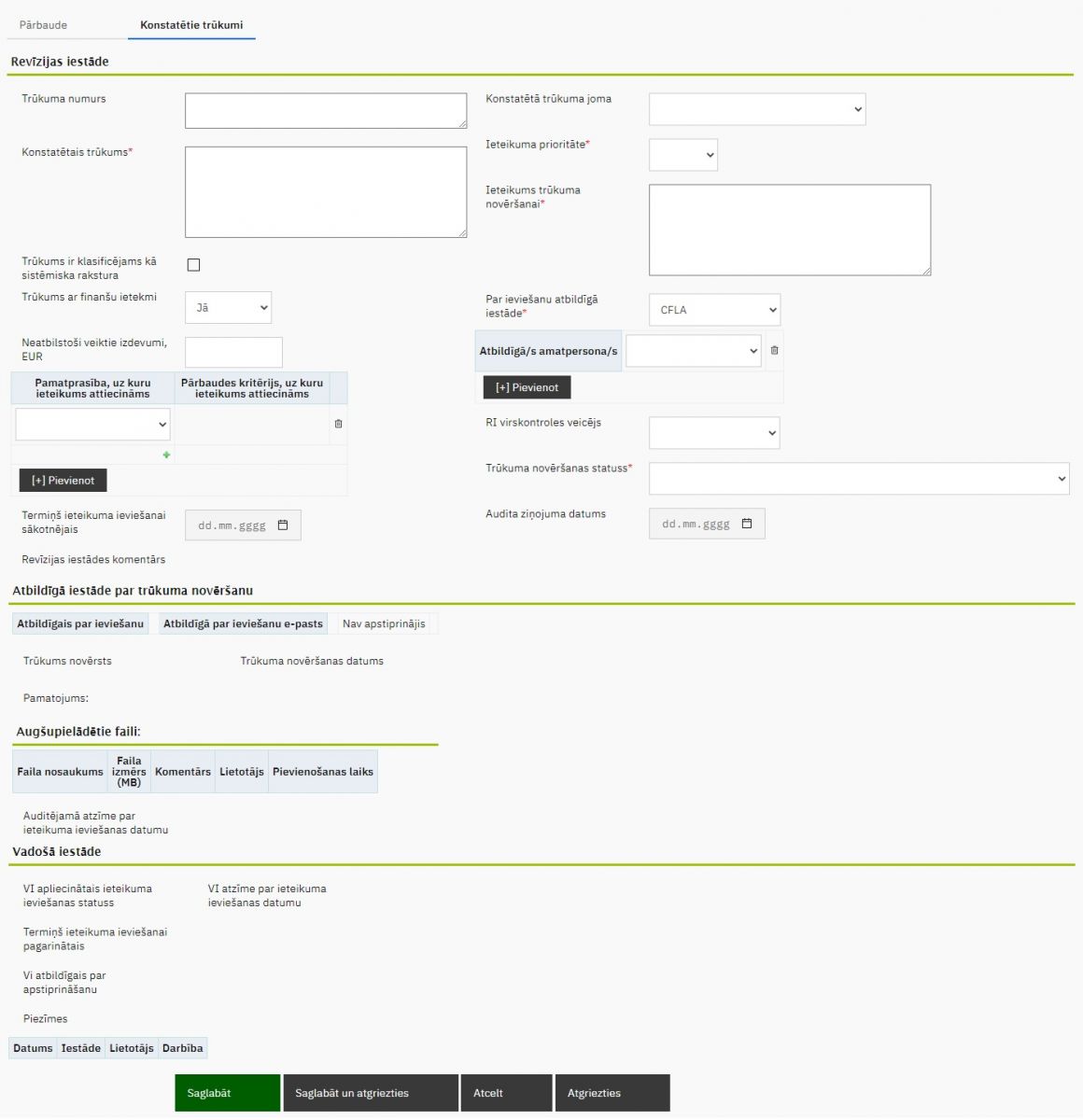
Task: Expand RI virskontroles veicējs dropdown
Action: click(x=713, y=433)
